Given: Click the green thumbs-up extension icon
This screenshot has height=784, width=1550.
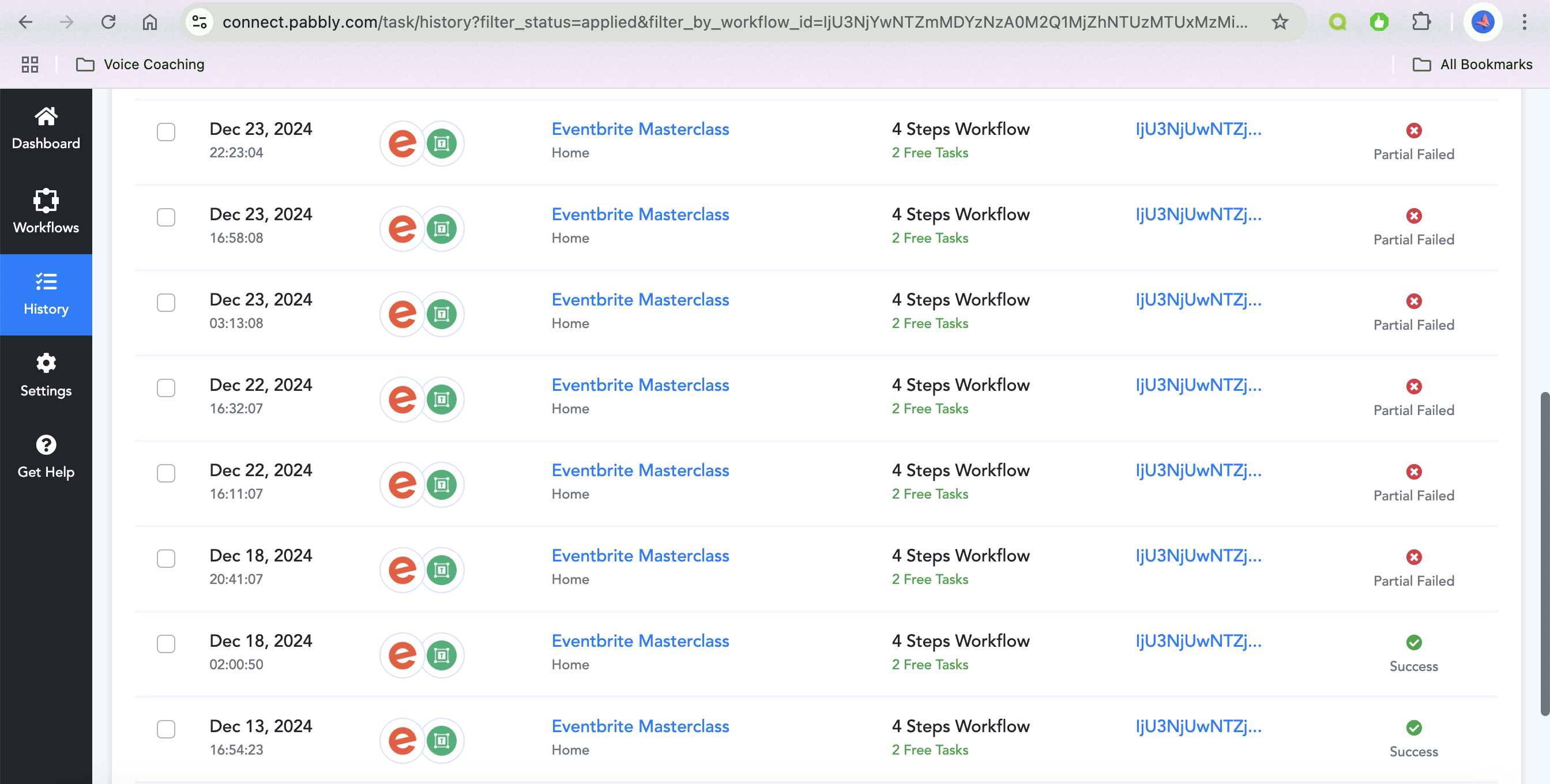Looking at the screenshot, I should click(1379, 22).
